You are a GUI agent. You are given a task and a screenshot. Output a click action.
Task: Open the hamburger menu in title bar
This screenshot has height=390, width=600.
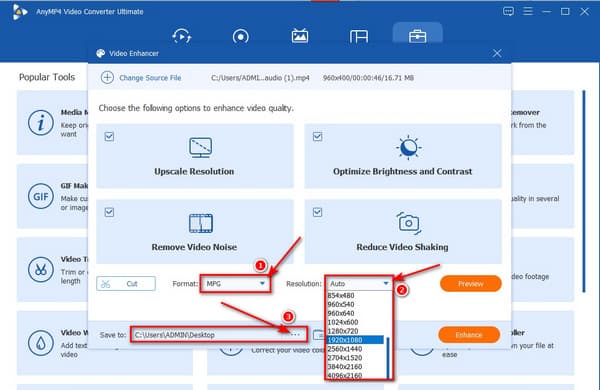coord(528,11)
